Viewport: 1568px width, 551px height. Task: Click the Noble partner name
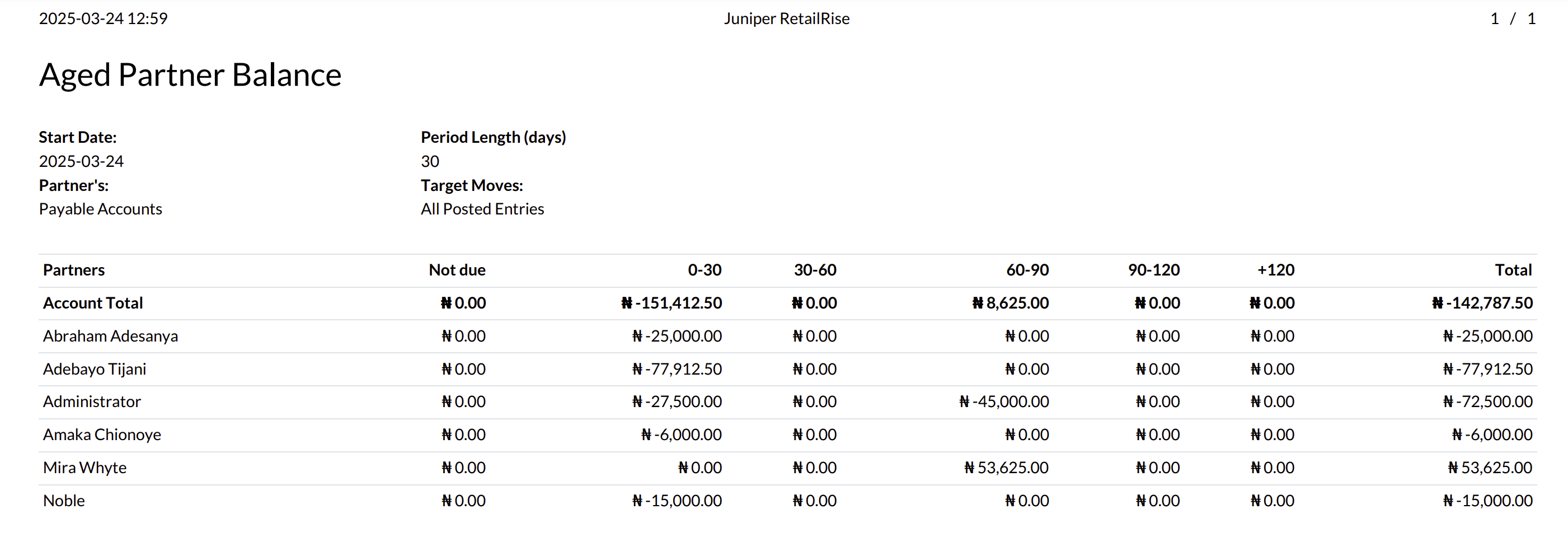point(64,501)
